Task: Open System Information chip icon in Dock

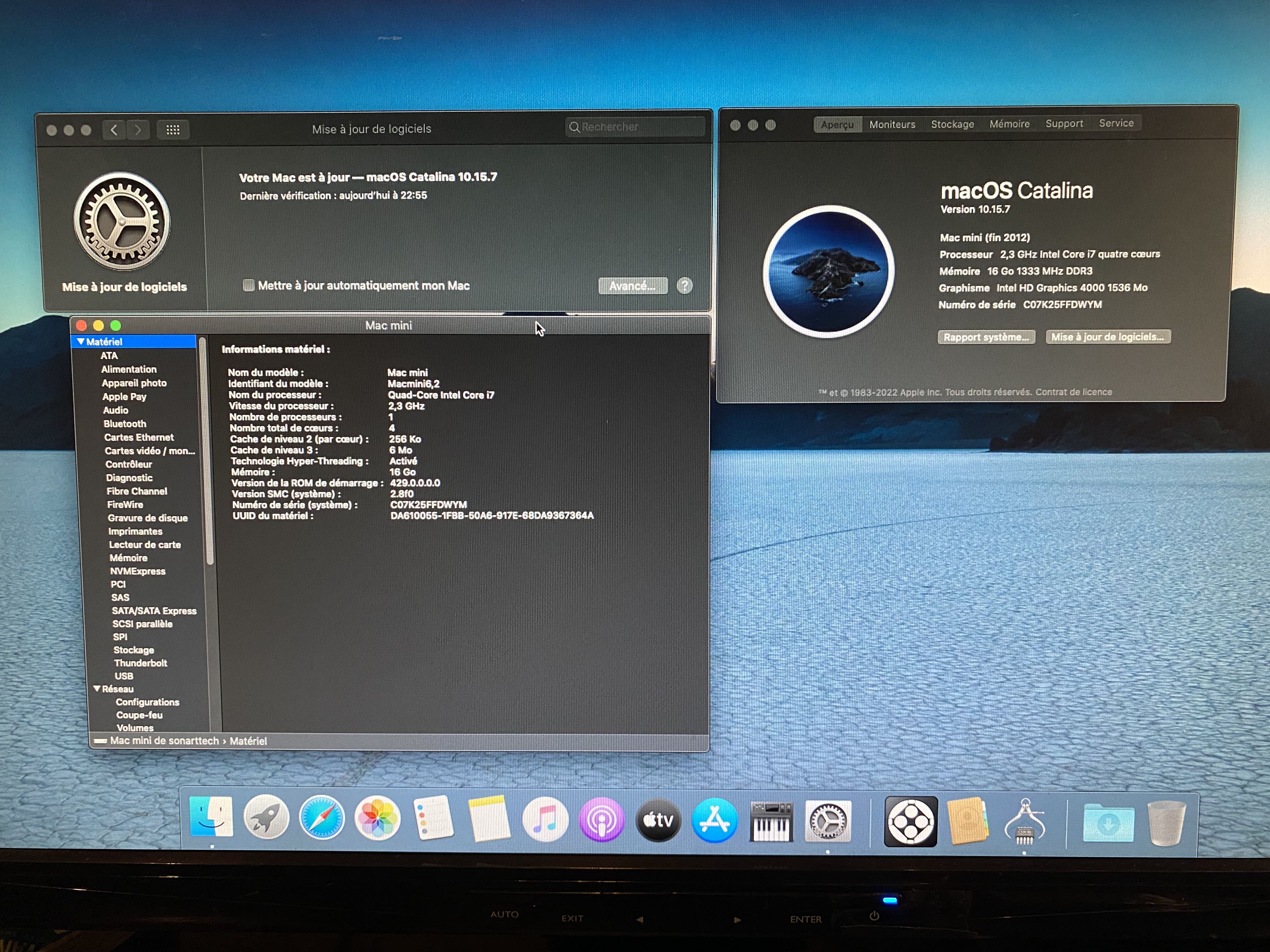Action: coord(1024,822)
